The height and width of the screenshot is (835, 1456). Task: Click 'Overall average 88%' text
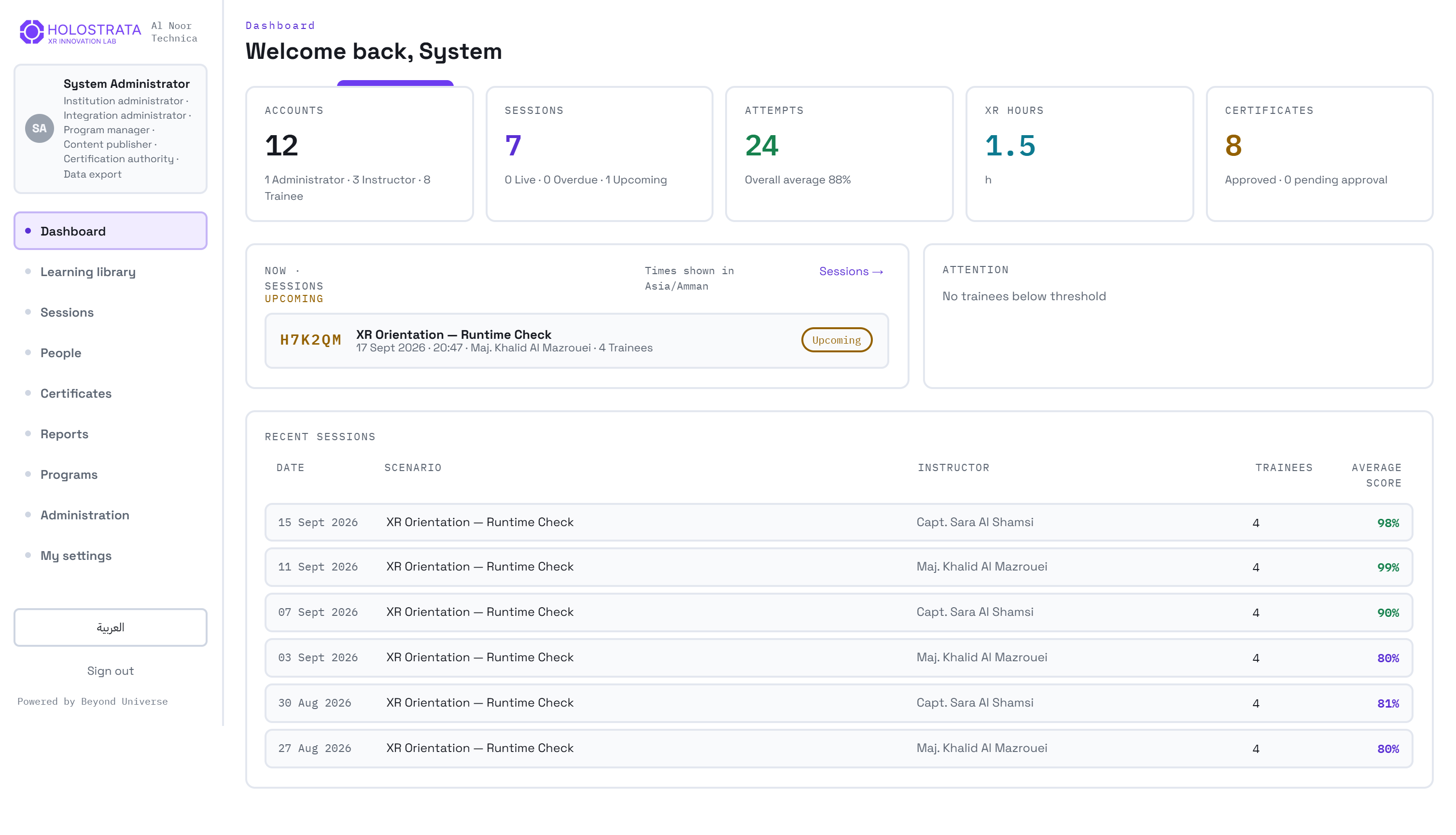798,180
